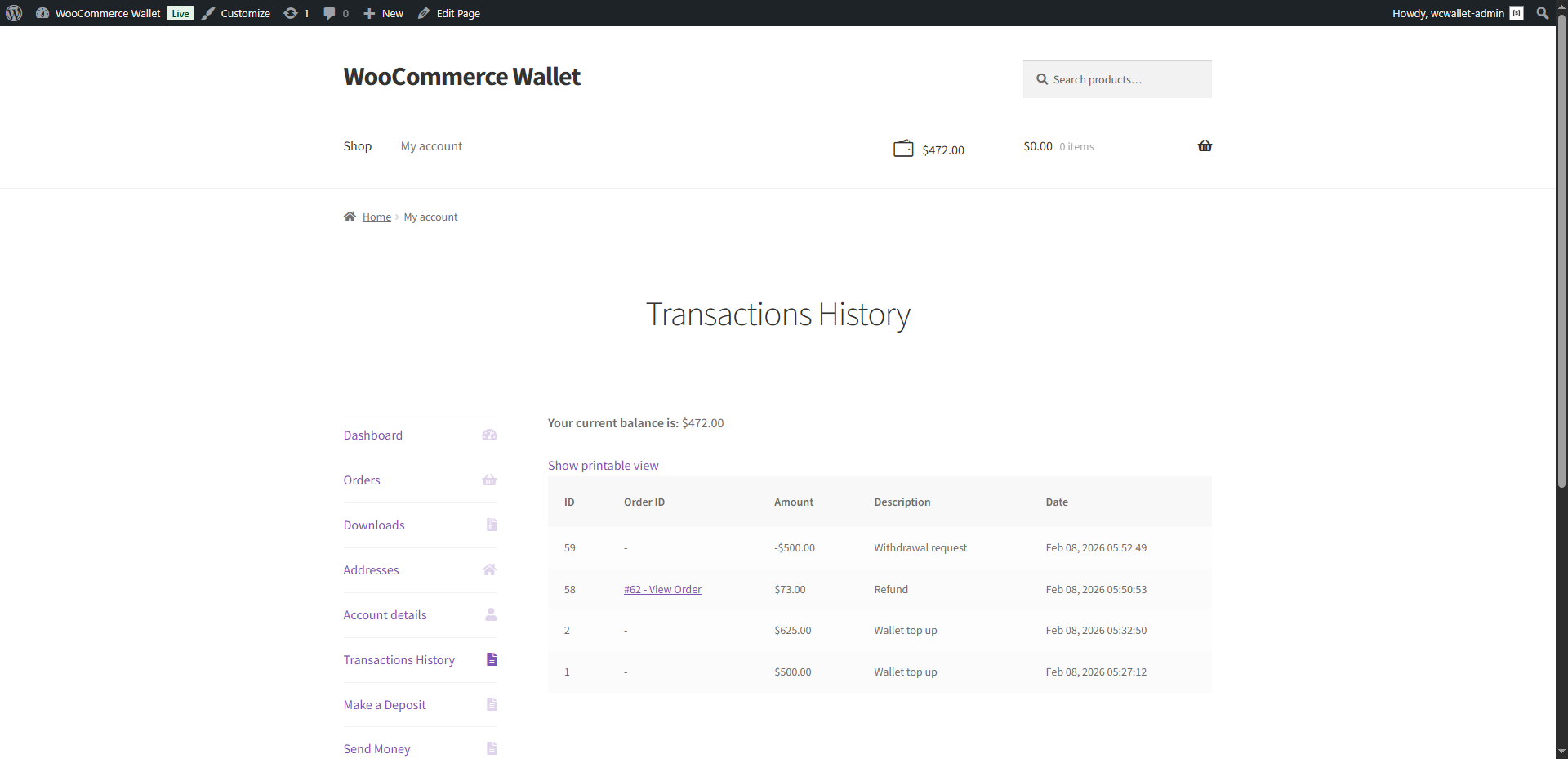Open comments bubble icon in admin bar
Viewport: 1568px width, 759px height.
[329, 13]
